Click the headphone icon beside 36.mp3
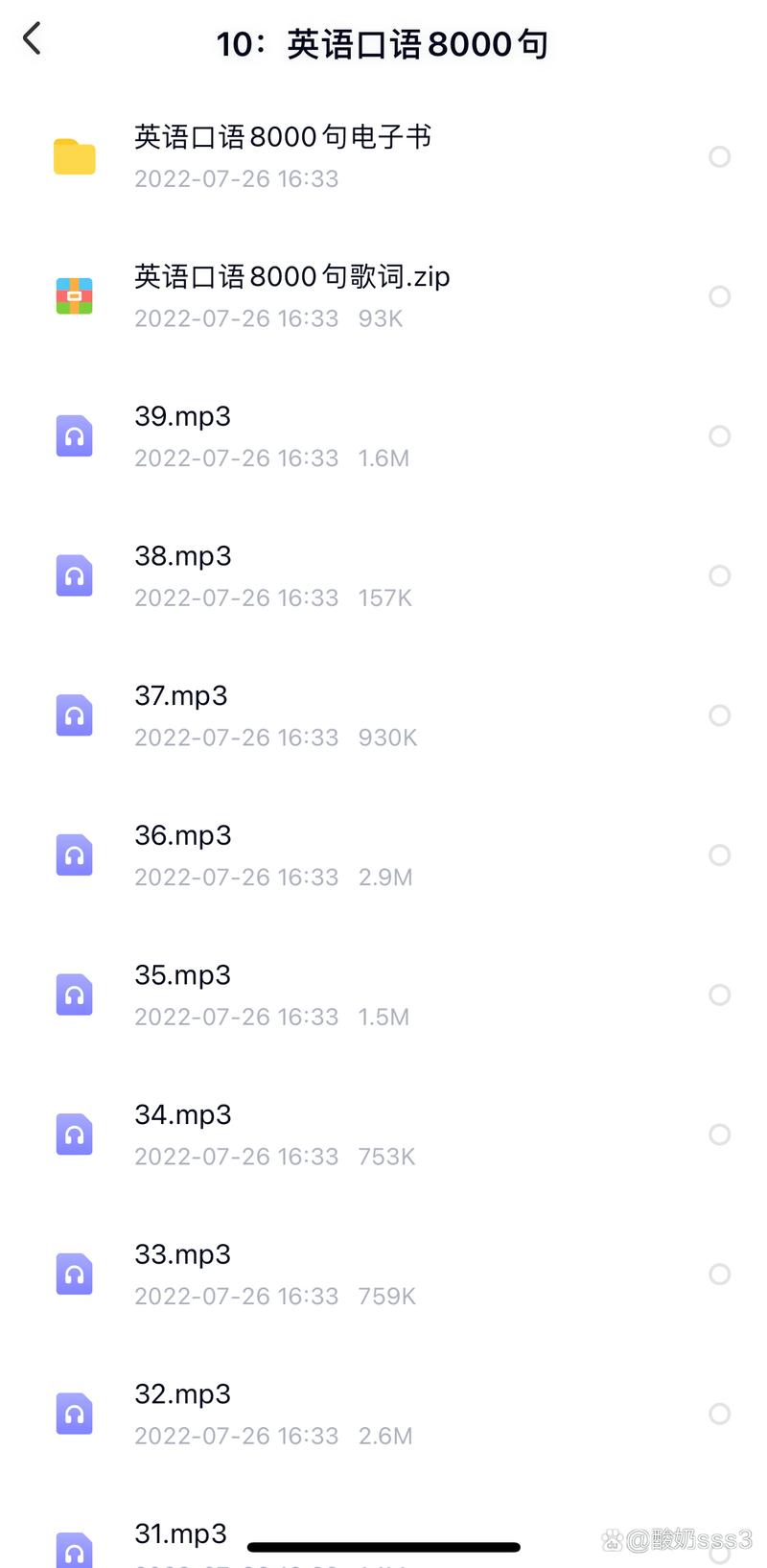767x1568 pixels. (x=74, y=855)
